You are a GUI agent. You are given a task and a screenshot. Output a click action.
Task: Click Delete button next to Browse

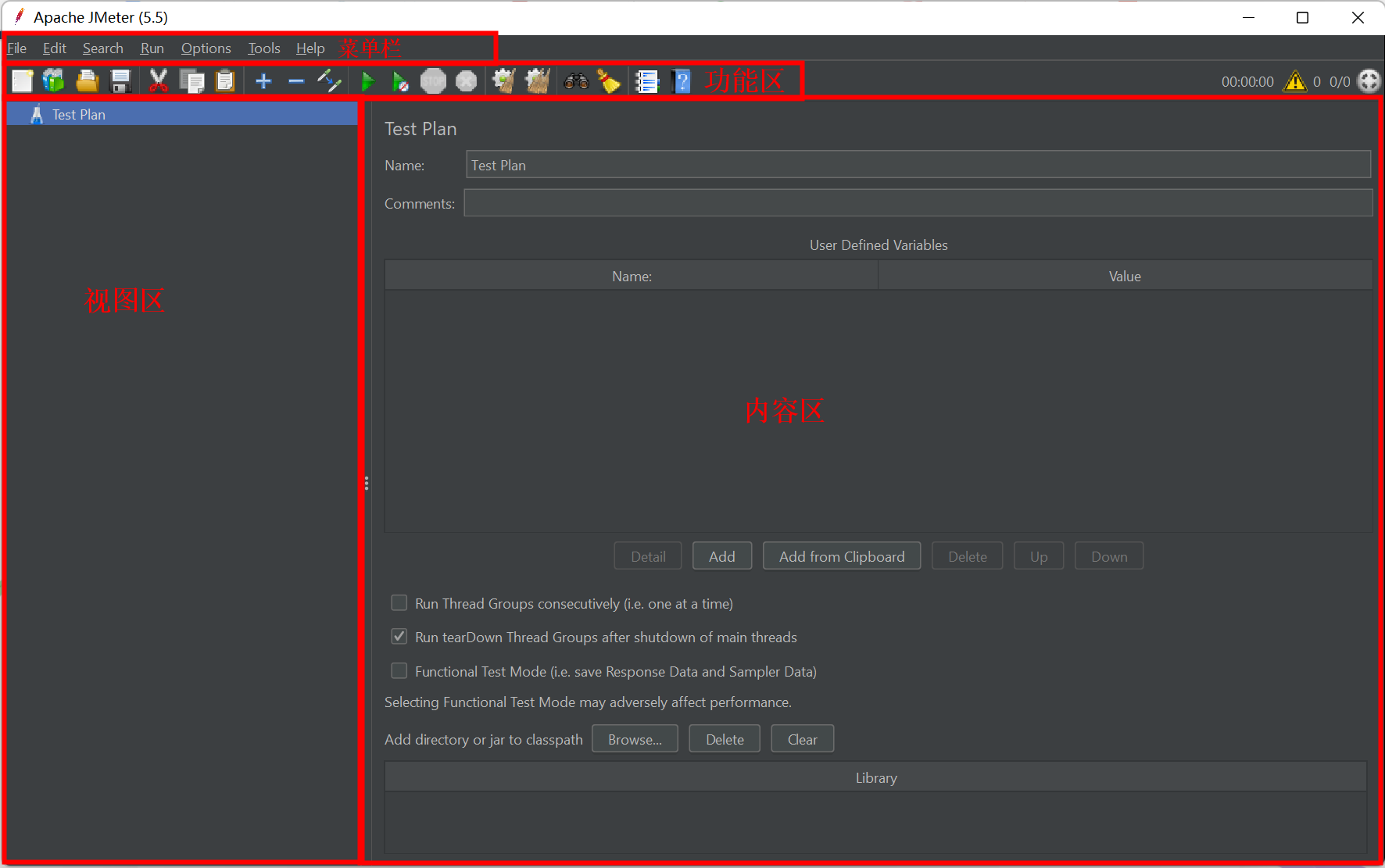tap(725, 739)
